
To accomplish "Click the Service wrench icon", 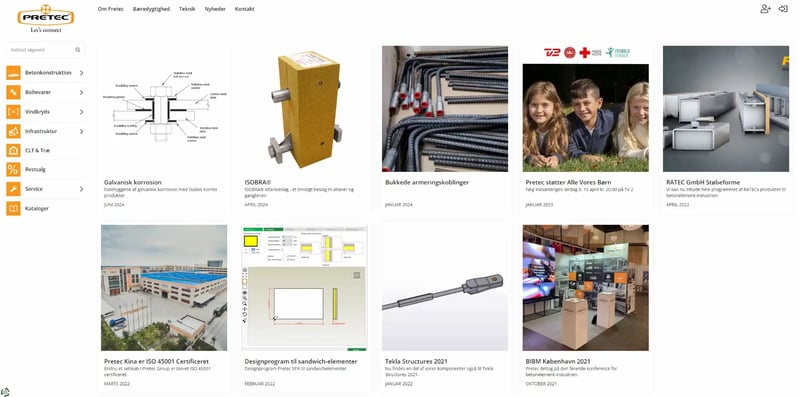I will (x=13, y=189).
